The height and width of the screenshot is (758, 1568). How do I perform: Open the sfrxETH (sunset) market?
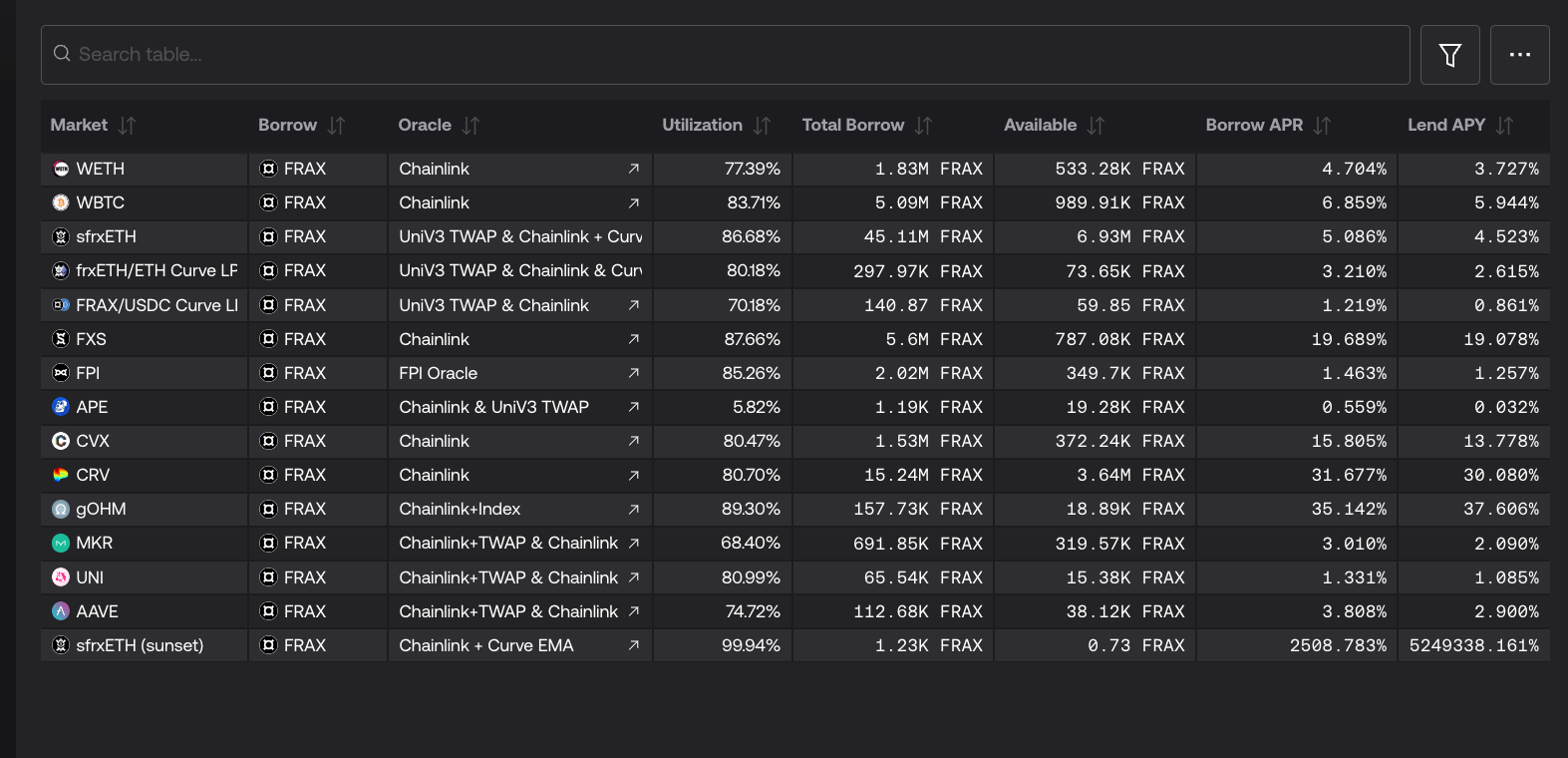pos(140,645)
